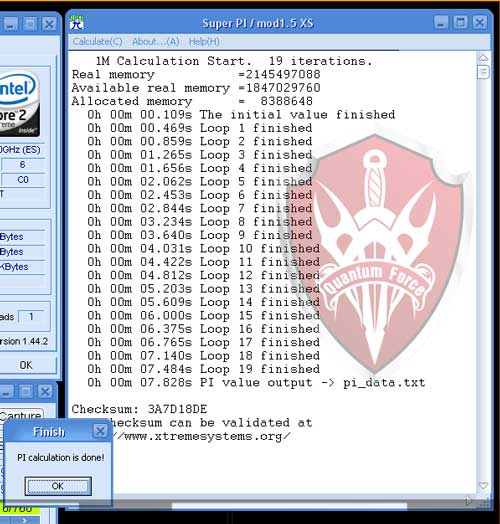
Task: Click the 'Loop 1 finished' line
Action: (200, 128)
